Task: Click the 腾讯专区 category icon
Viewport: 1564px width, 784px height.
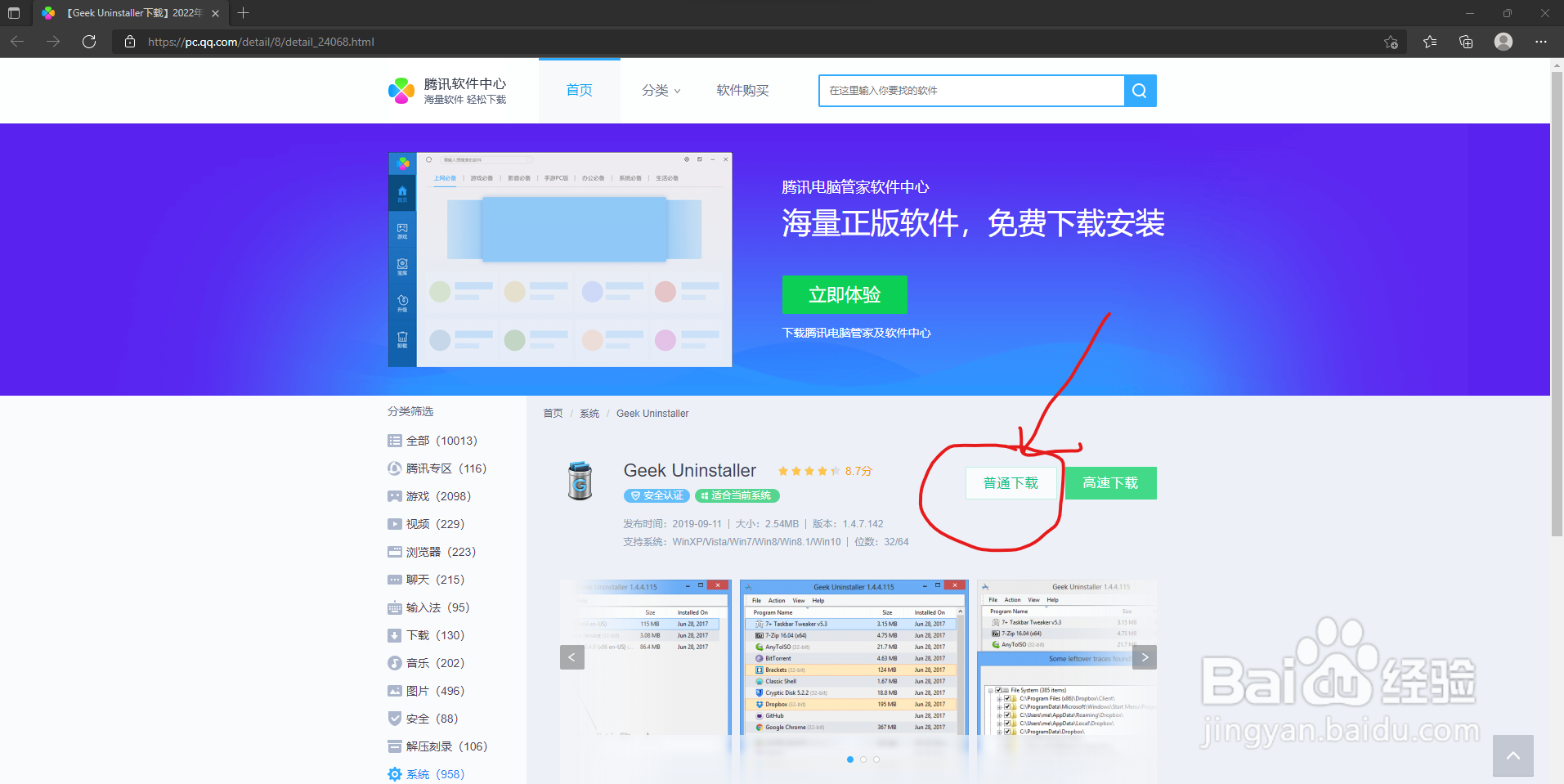Action: tap(395, 468)
